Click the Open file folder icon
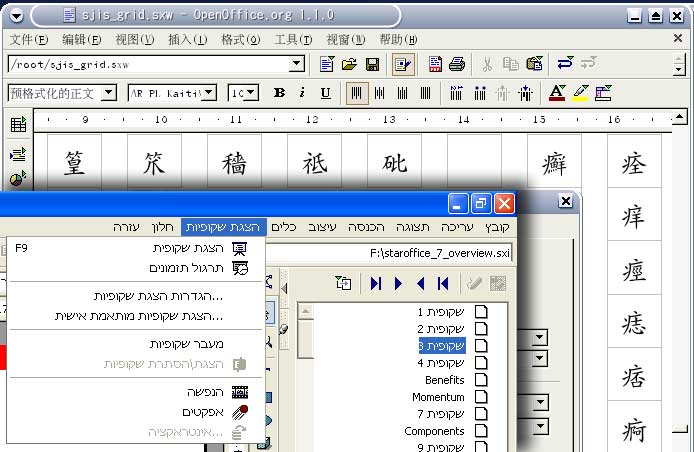 coord(349,64)
